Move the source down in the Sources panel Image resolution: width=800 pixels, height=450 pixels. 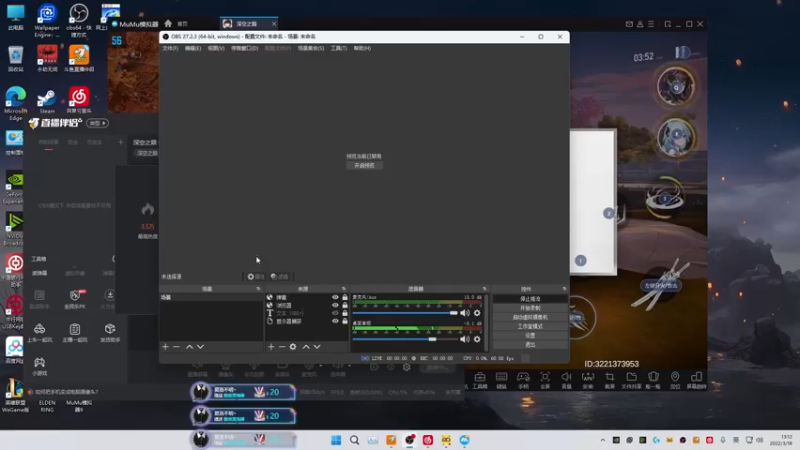317,346
